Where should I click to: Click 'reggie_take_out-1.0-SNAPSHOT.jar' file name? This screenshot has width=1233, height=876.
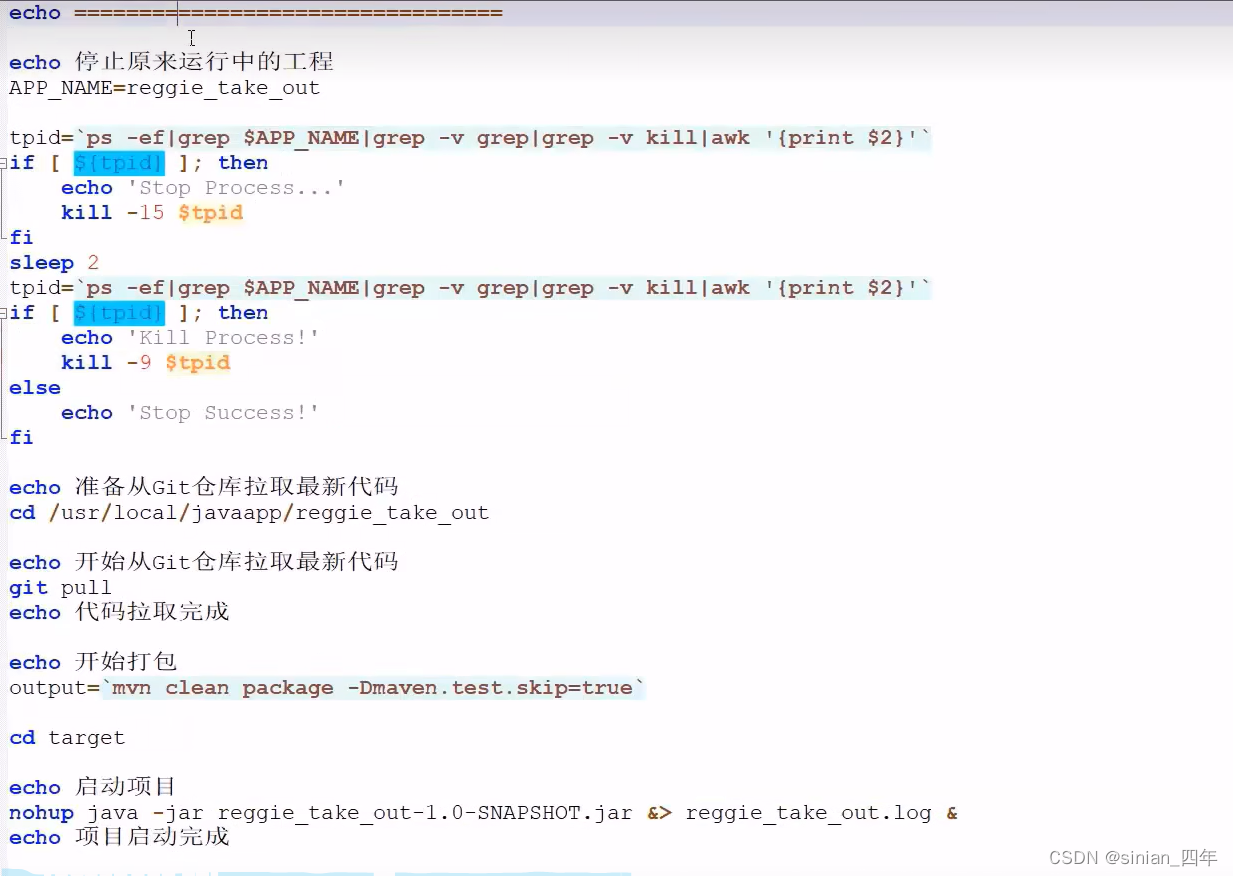click(x=425, y=813)
